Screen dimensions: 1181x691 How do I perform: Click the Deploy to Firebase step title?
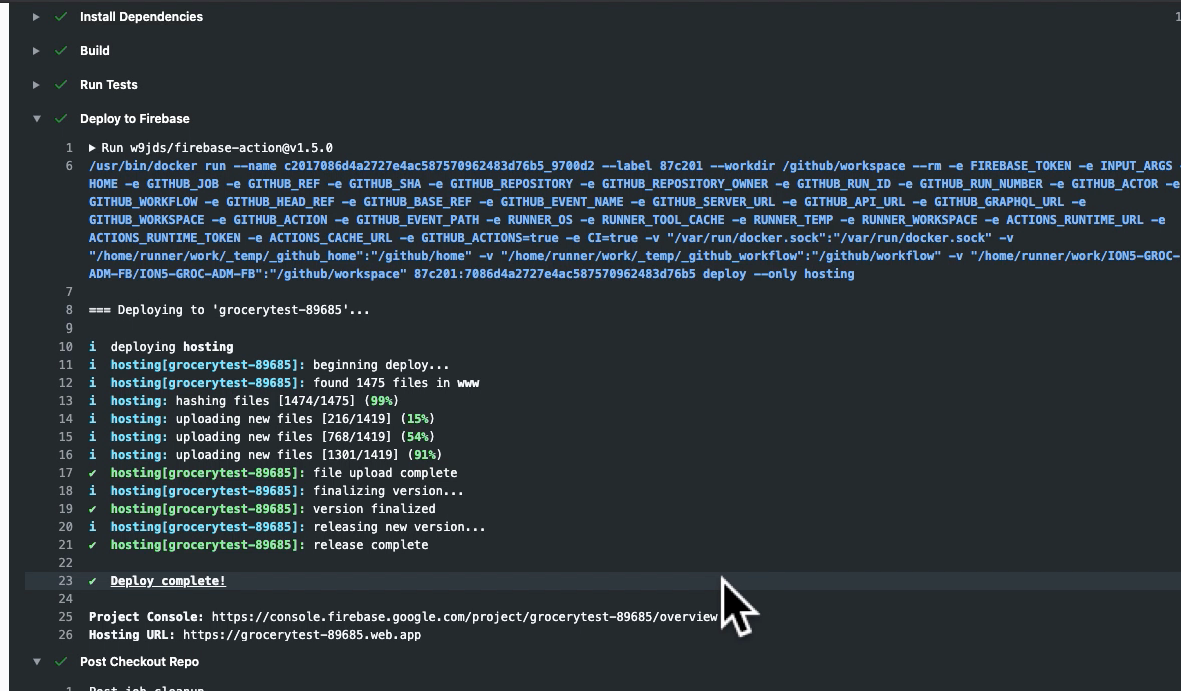[135, 118]
